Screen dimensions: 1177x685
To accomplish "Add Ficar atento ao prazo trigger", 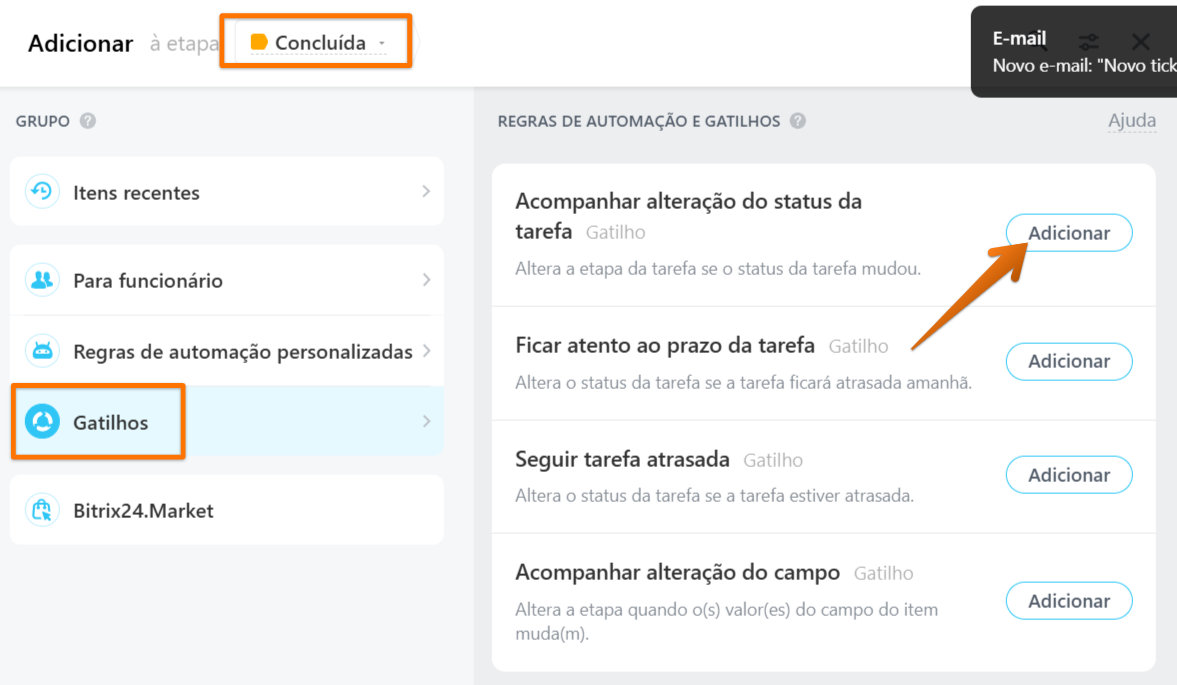I will (x=1069, y=361).
